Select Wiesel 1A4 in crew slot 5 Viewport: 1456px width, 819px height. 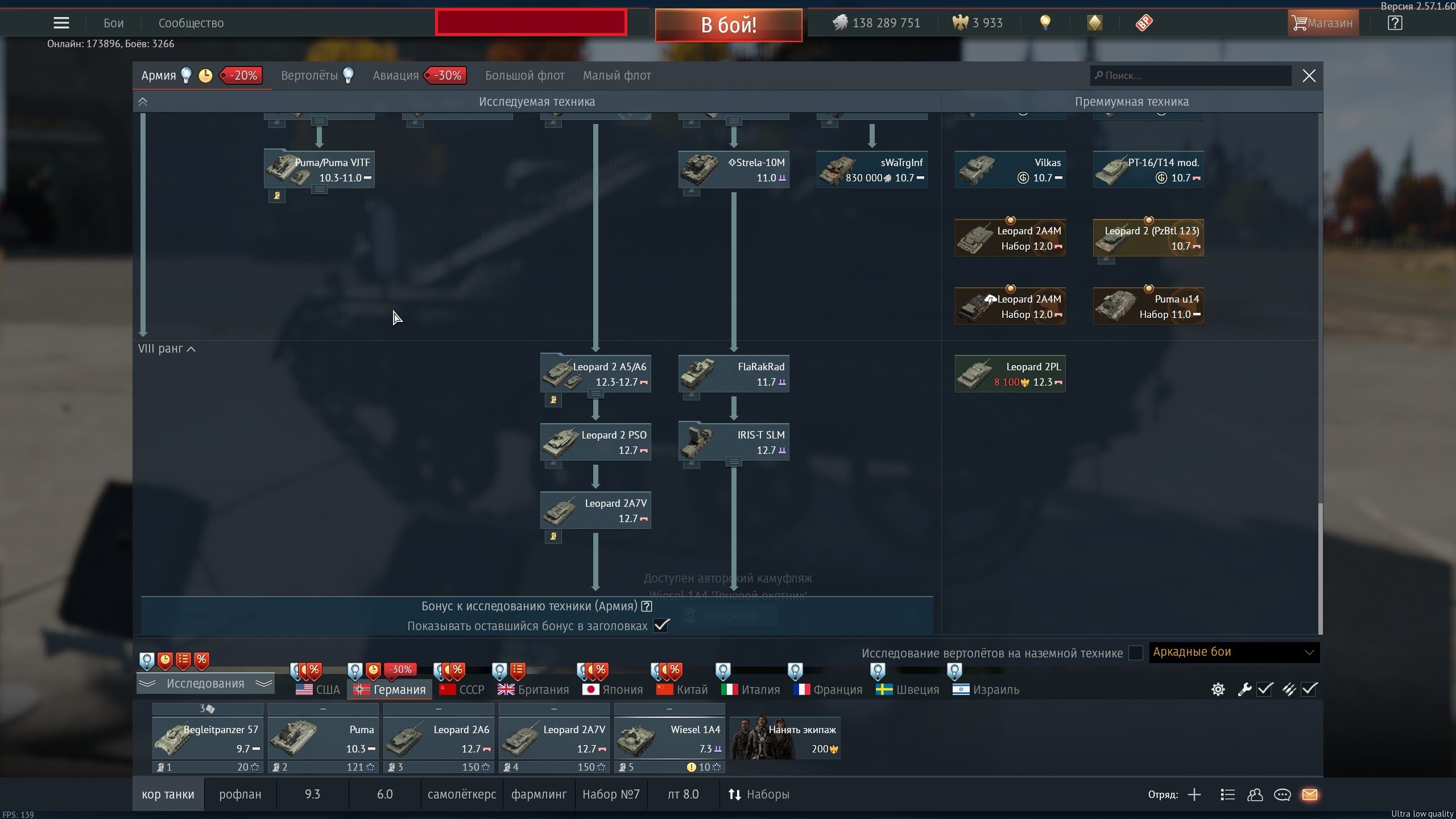click(669, 739)
